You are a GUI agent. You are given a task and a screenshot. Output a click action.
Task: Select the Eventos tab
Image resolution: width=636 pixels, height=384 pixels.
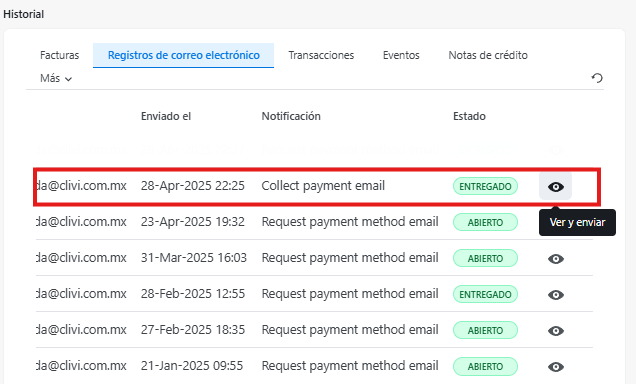[x=401, y=55]
